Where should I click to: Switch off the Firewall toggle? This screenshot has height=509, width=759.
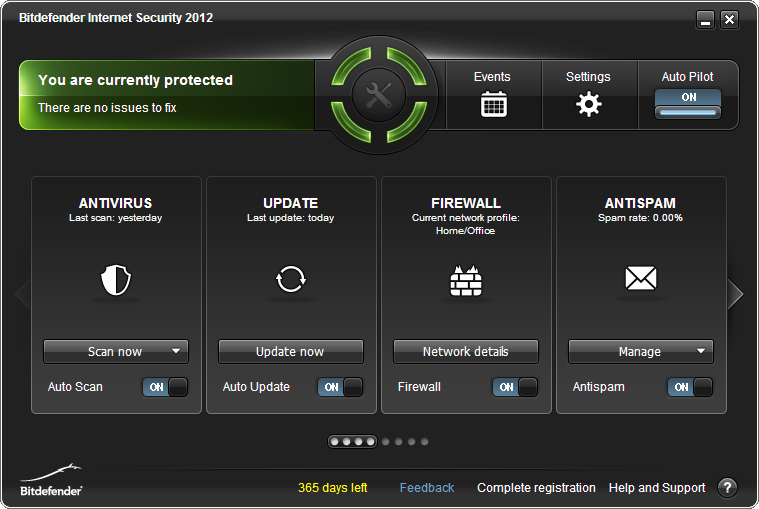[515, 387]
